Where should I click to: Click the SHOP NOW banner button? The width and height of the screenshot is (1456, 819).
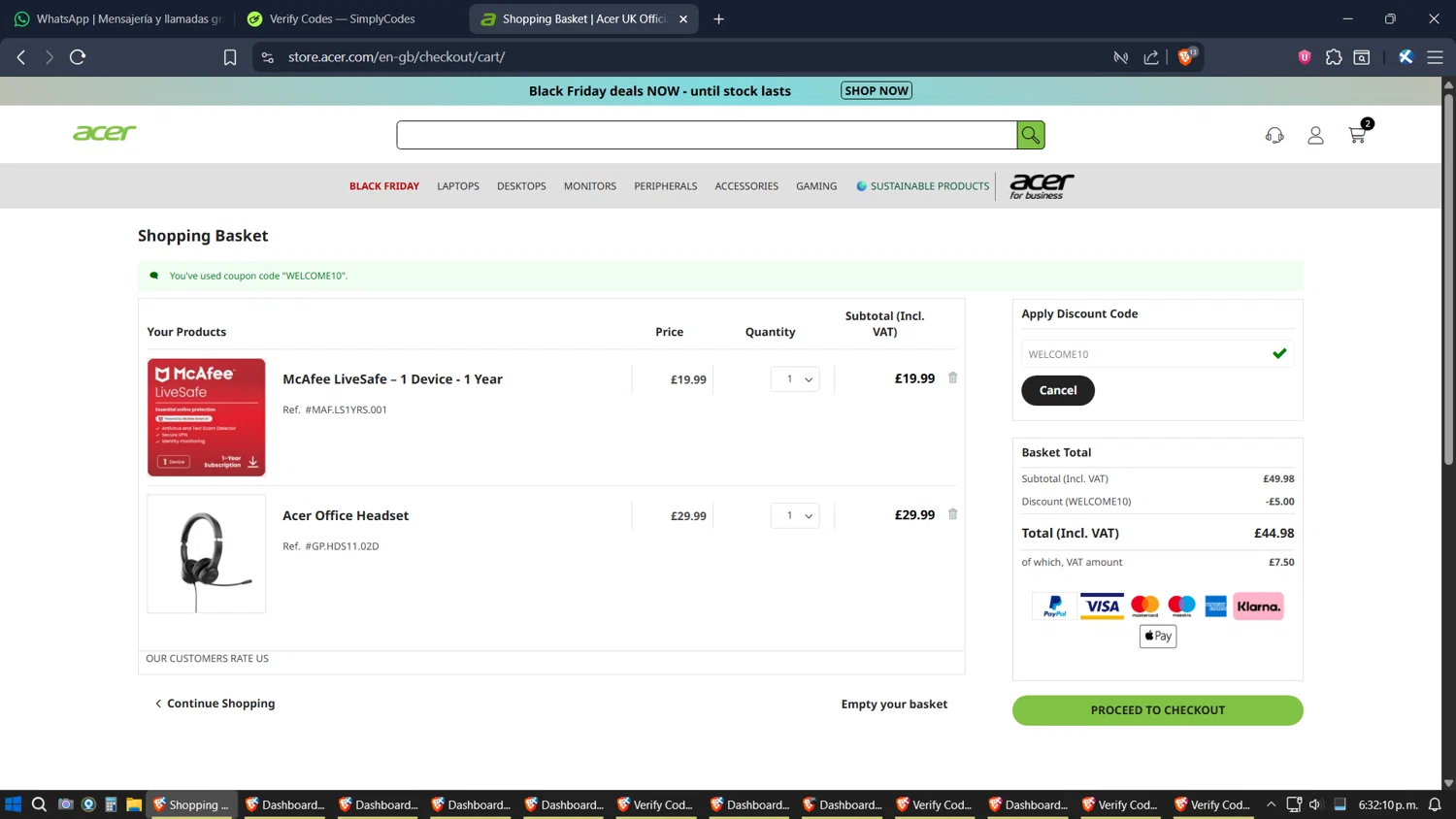[877, 91]
